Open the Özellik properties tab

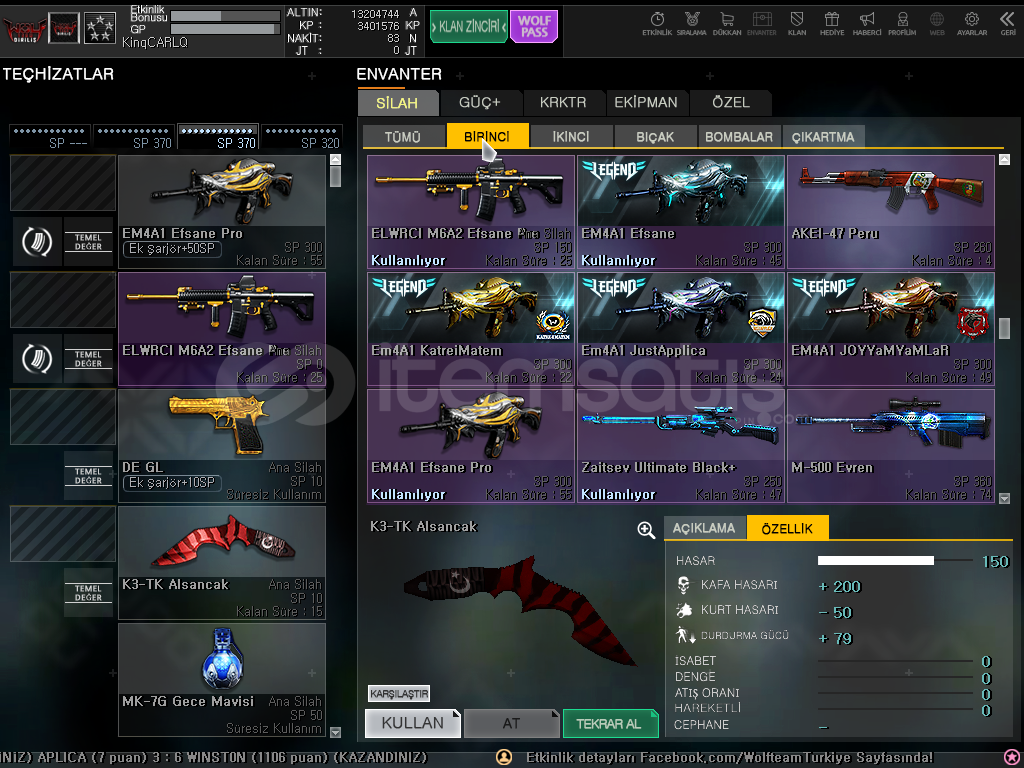tap(788, 528)
